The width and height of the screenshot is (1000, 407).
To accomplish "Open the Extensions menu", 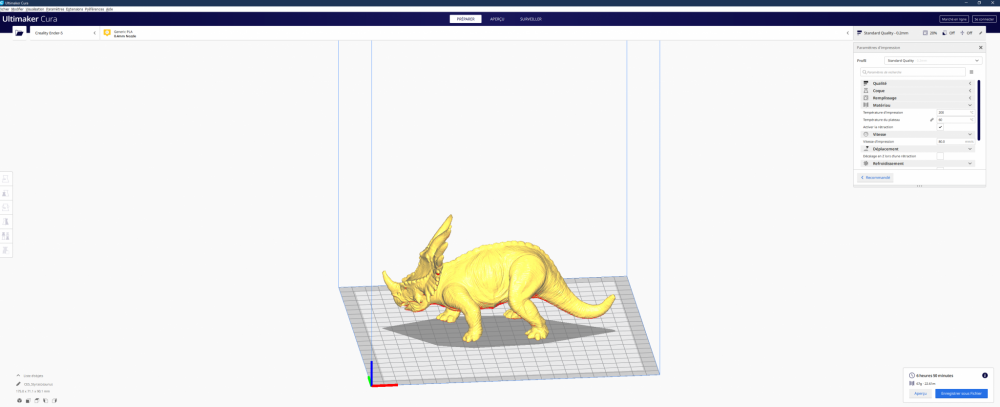I will coord(75,9).
